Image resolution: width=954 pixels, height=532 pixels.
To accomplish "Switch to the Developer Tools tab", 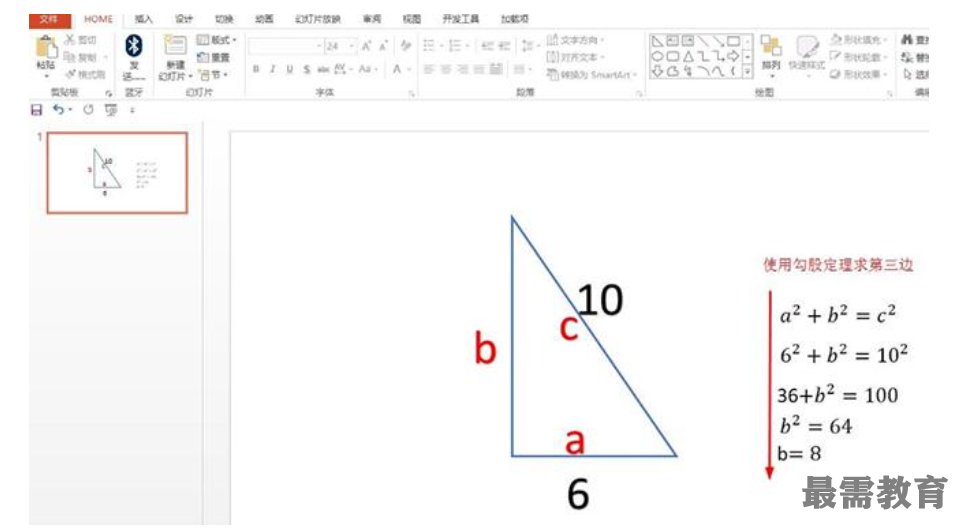I will [x=461, y=19].
